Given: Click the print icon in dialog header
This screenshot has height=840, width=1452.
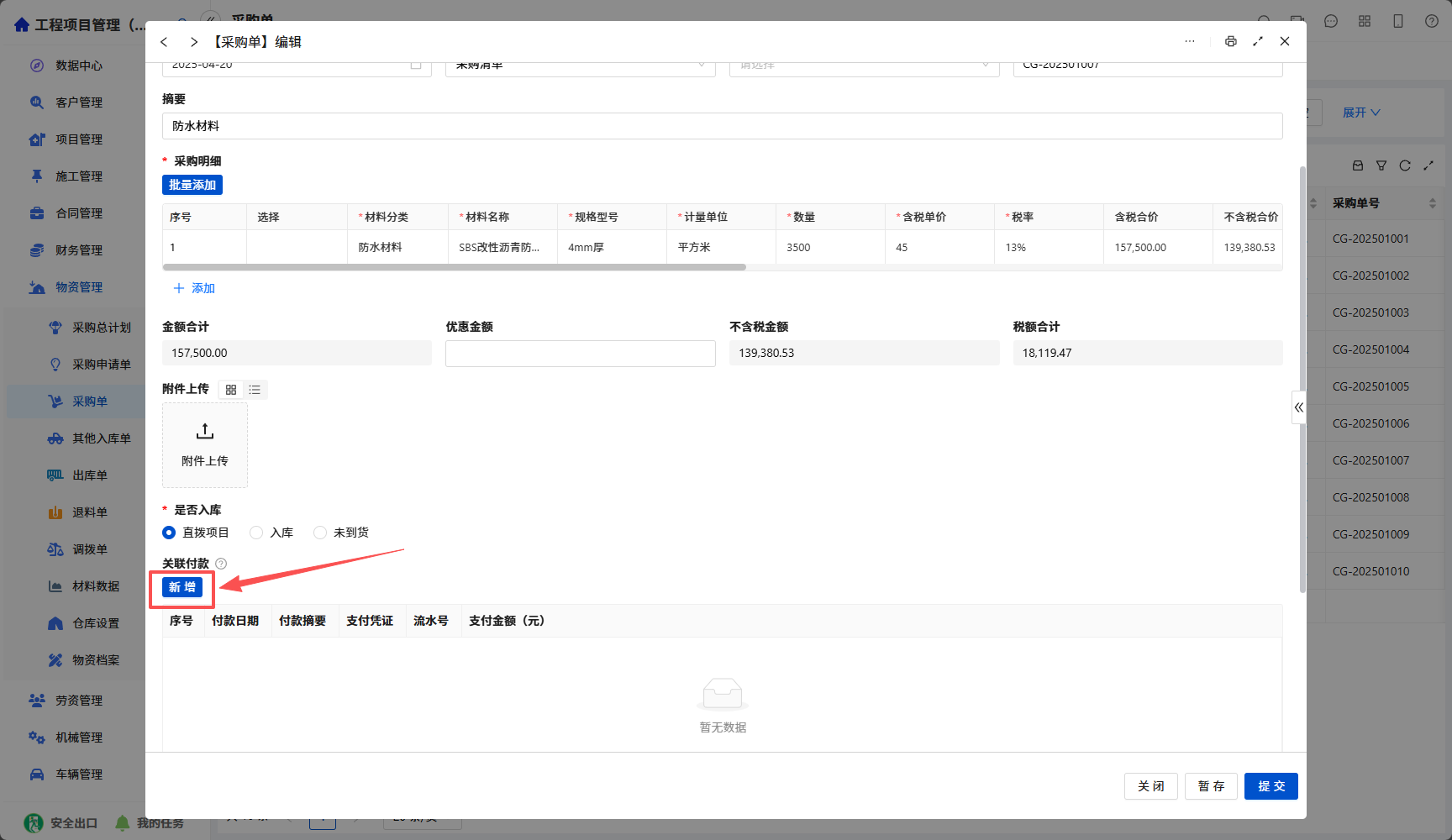Looking at the screenshot, I should click(1230, 41).
